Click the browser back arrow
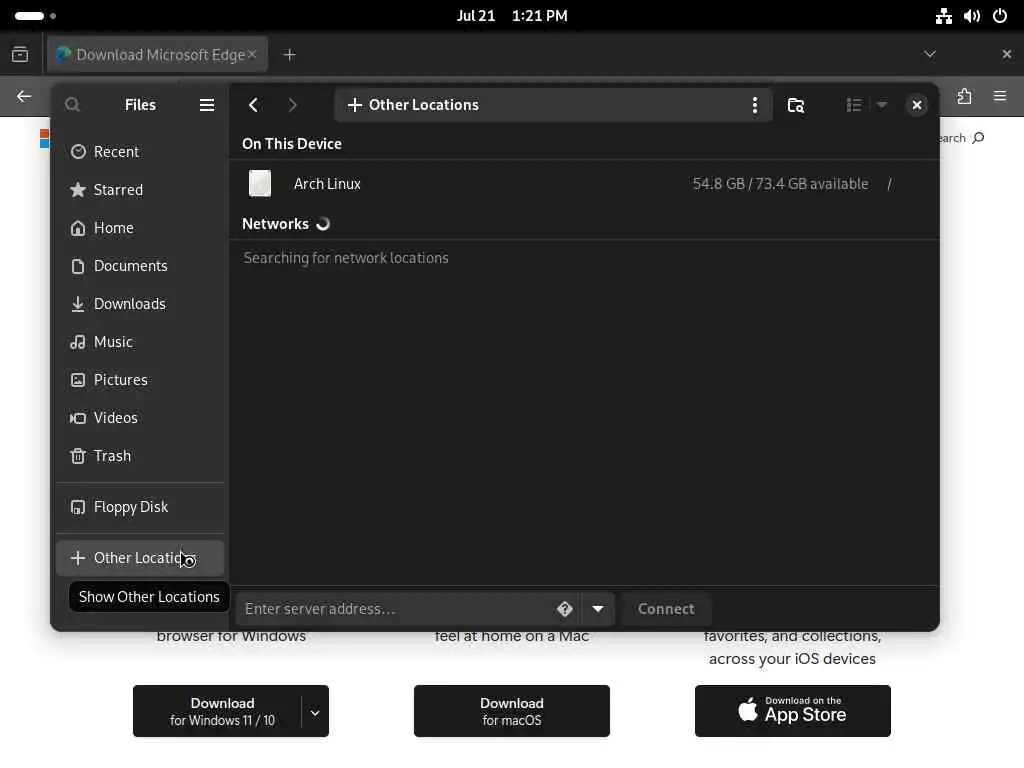This screenshot has height=768, width=1024. point(24,97)
